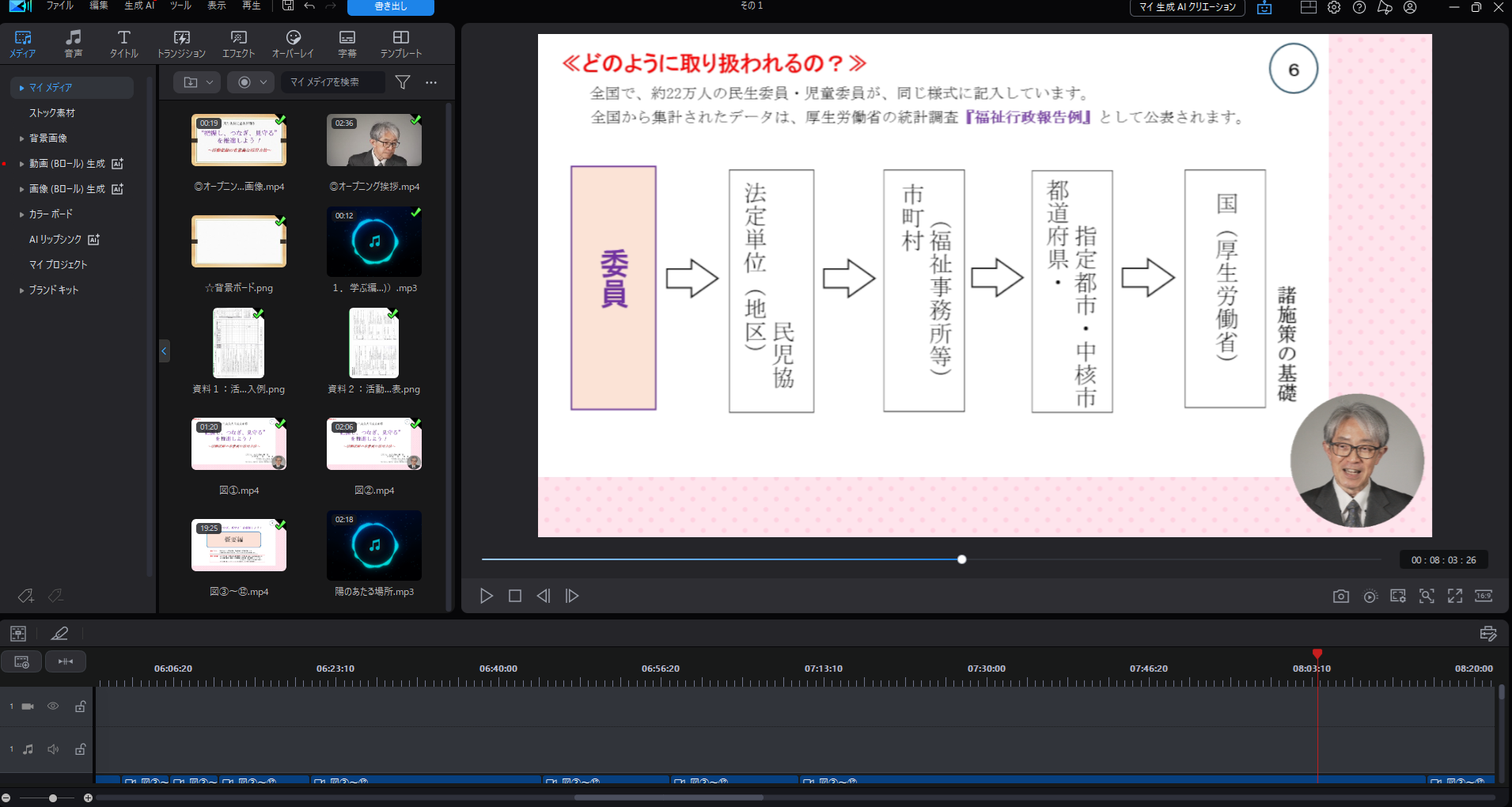Viewport: 1512px width, 807px height.
Task: Click the 書き出し export button
Action: [391, 7]
